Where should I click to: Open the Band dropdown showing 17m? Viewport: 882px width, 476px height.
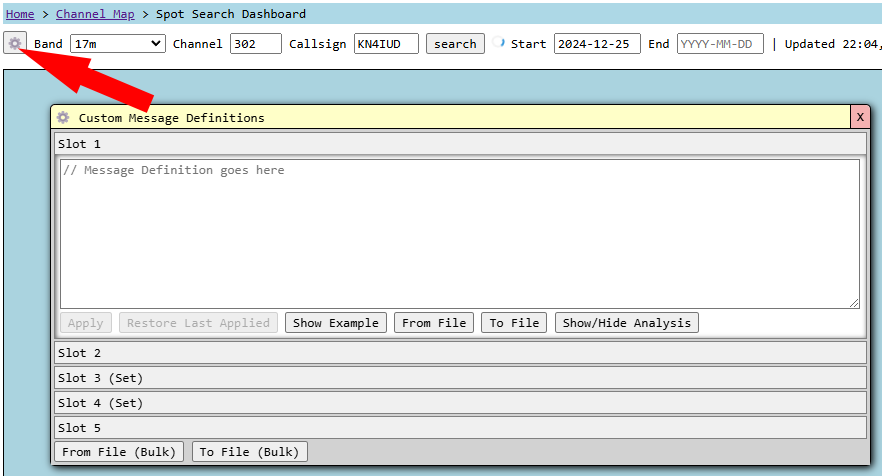tap(118, 44)
